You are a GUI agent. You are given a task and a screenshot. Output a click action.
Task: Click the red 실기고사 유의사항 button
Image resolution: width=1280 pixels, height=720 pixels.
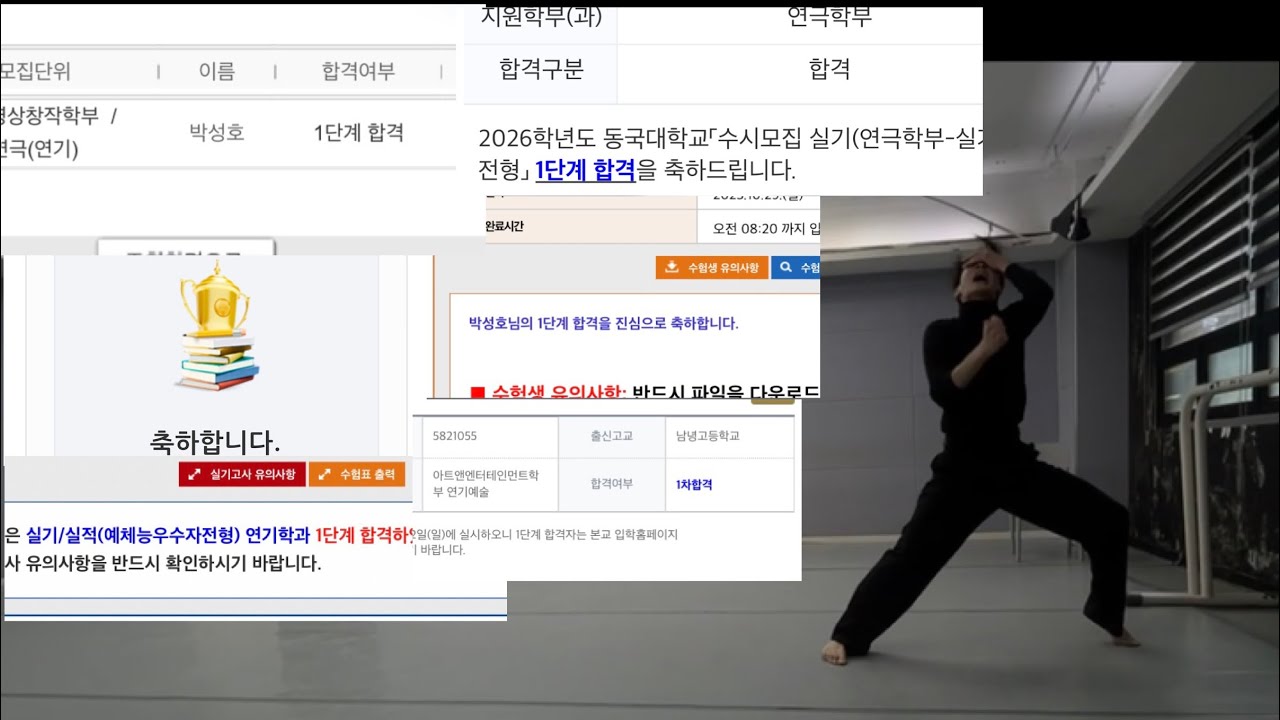point(242,474)
